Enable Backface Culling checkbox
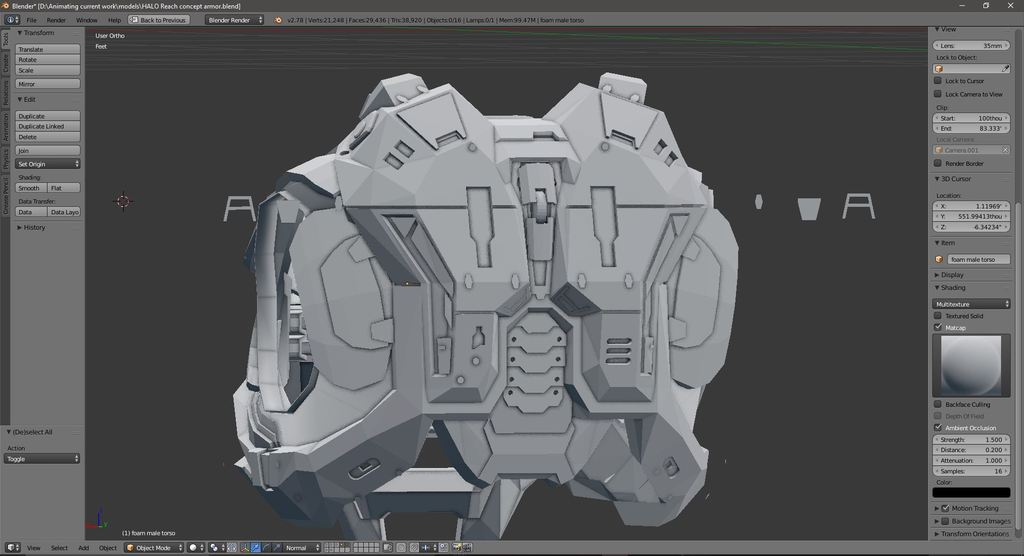The width and height of the screenshot is (1024, 556). click(938, 404)
